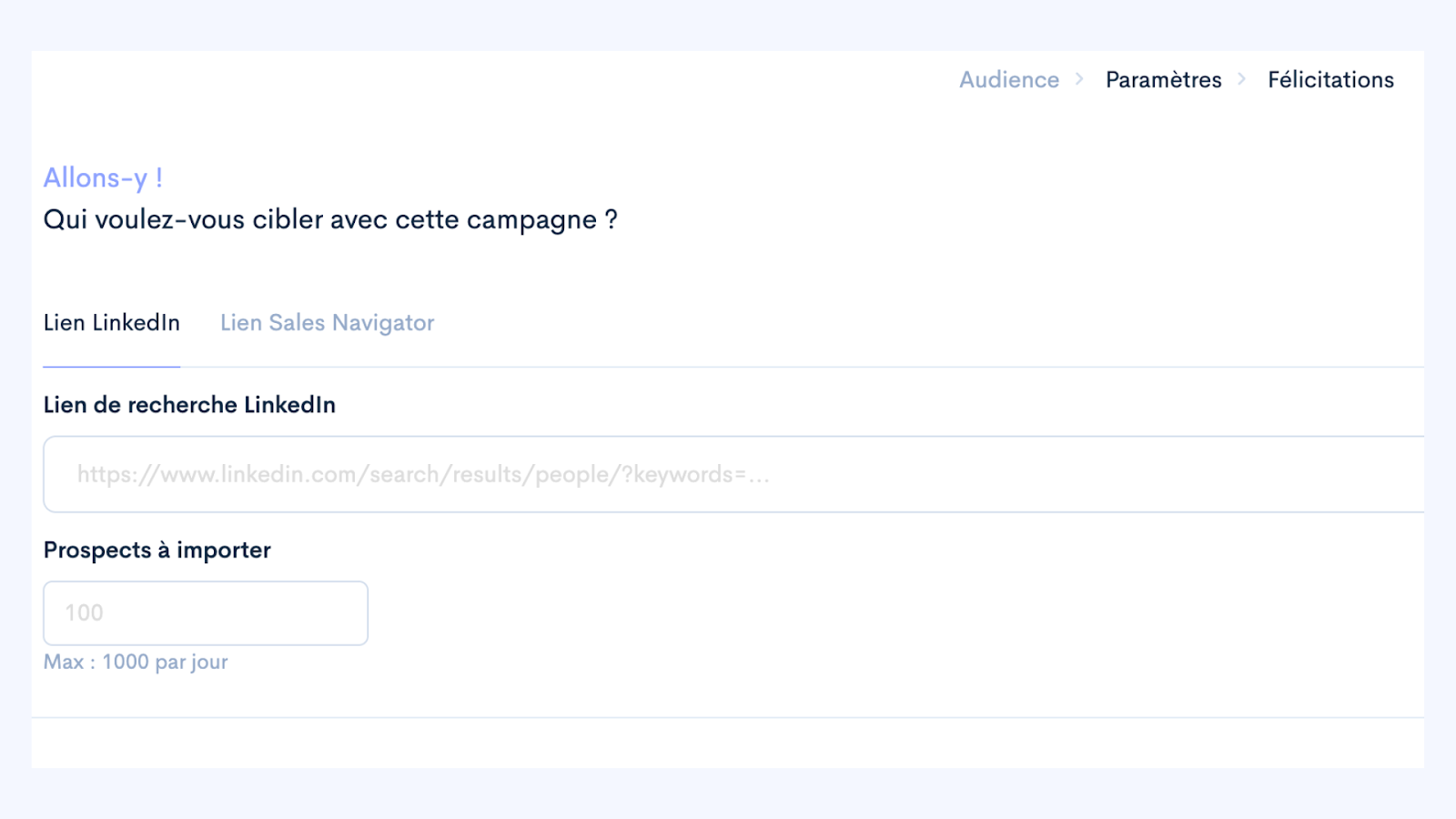Click the chevron after Audience breadcrumb

tap(1079, 79)
